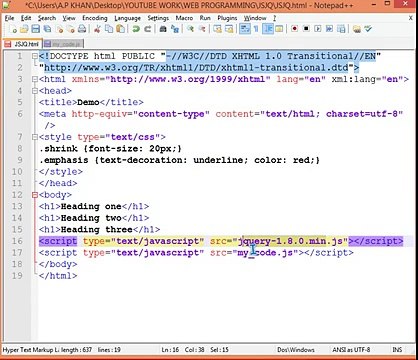Click the 'Dos\Windows' status bar entry
Viewport: 418px width, 360px height.
click(296, 350)
